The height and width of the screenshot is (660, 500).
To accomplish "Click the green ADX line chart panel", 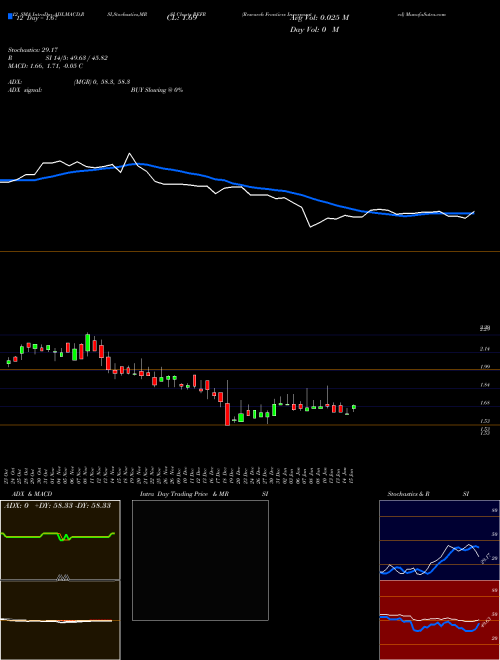I will point(60,540).
